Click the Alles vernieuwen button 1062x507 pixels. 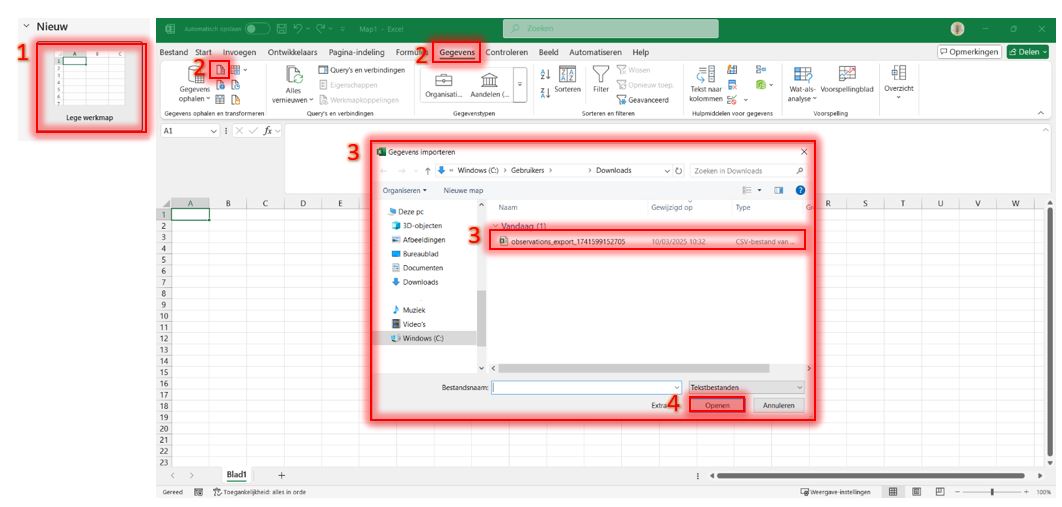click(293, 85)
